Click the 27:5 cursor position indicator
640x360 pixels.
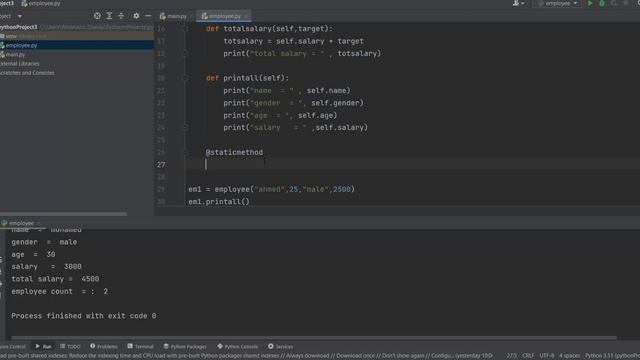(511, 356)
